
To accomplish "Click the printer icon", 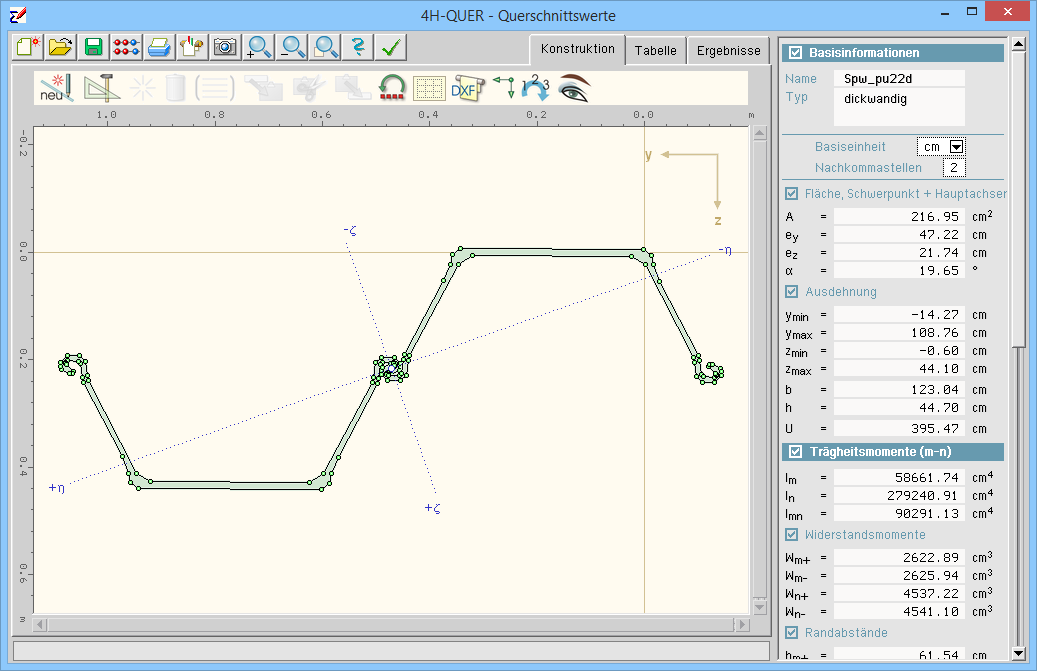I will [x=159, y=47].
